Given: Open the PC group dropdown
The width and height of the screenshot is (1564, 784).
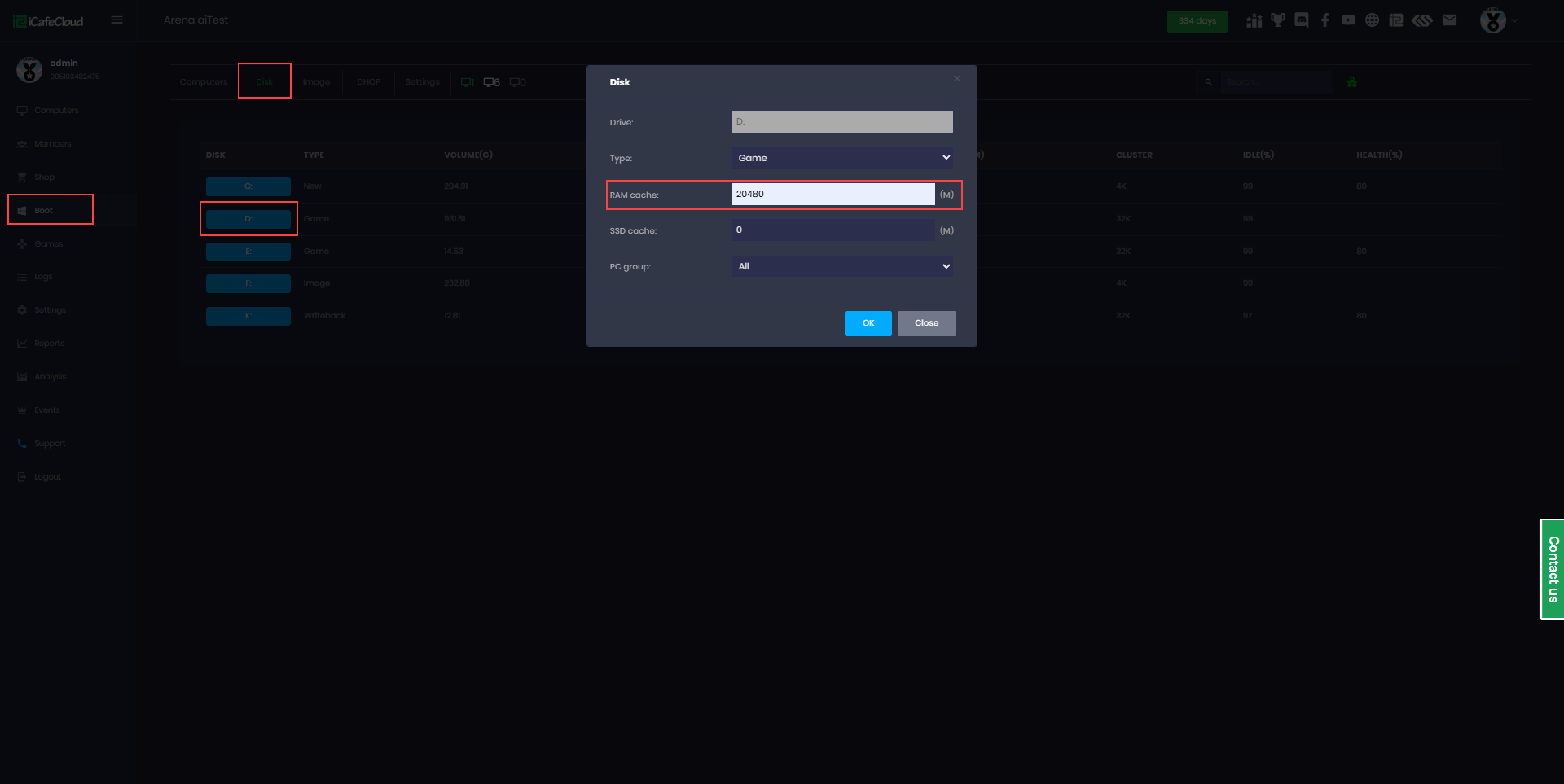Looking at the screenshot, I should click(842, 266).
